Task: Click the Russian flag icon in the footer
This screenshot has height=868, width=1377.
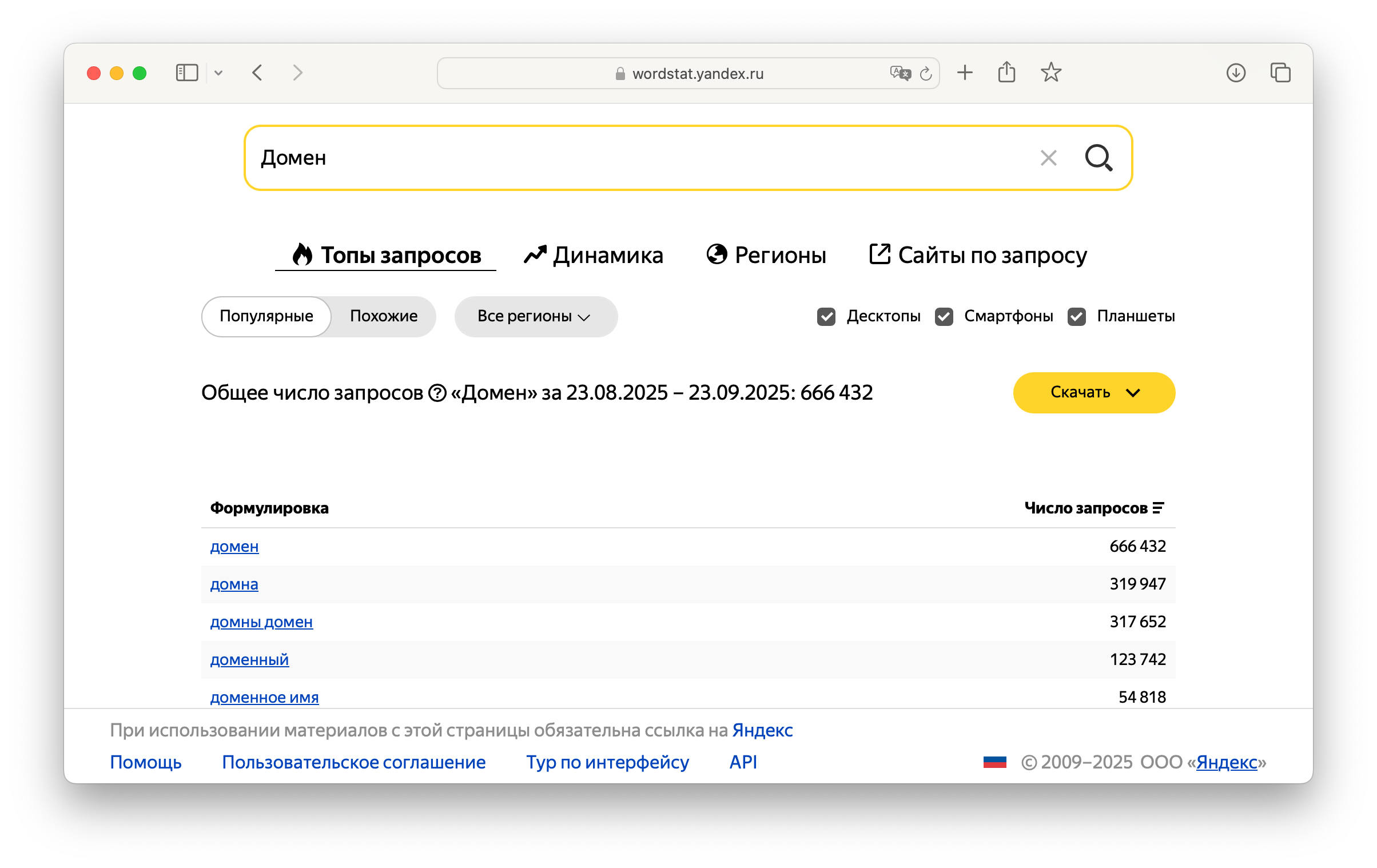Action: click(995, 762)
